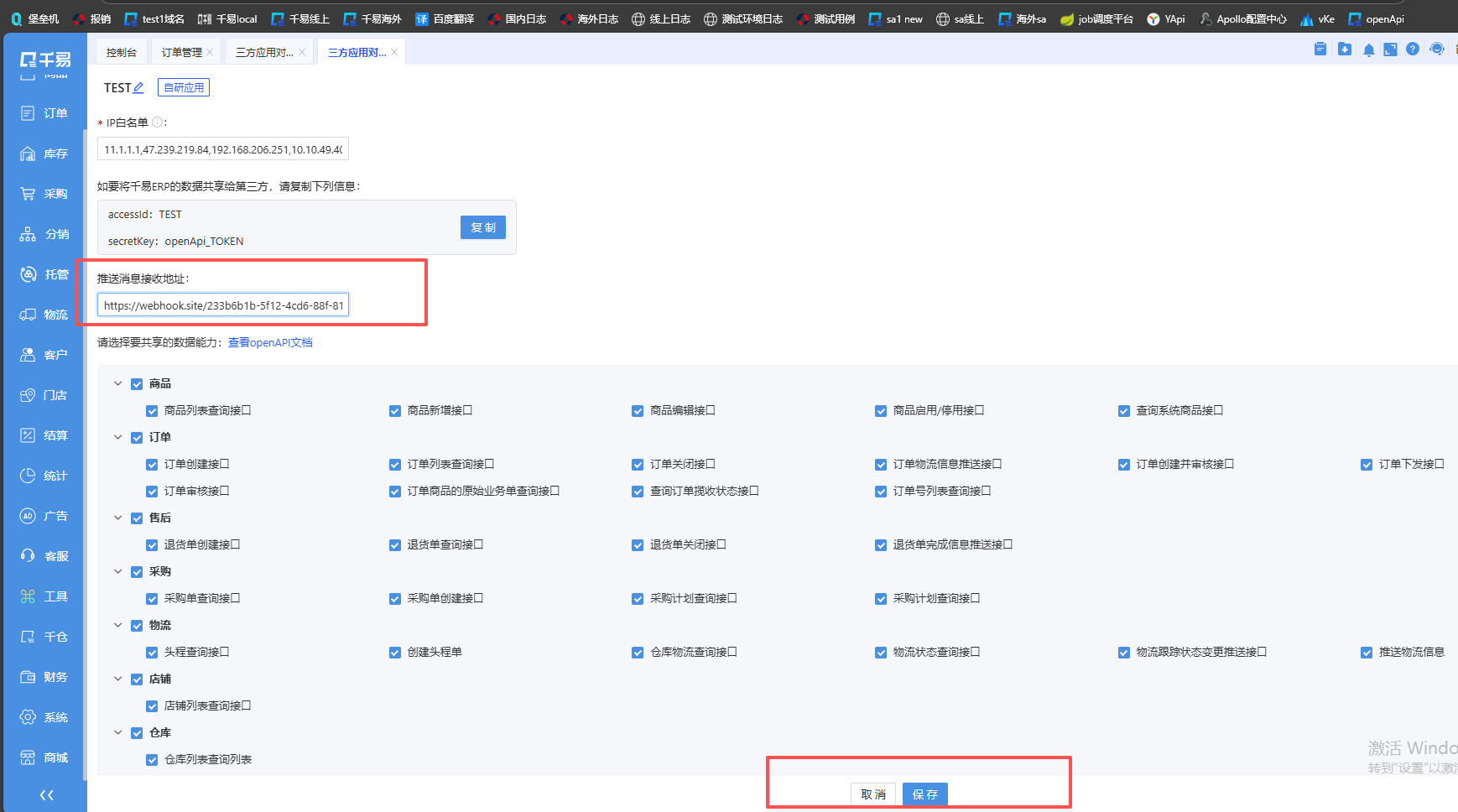The image size is (1458, 812).
Task: Uncheck 物流跟踪状态变更推送接口 checkbox
Action: tap(1124, 653)
